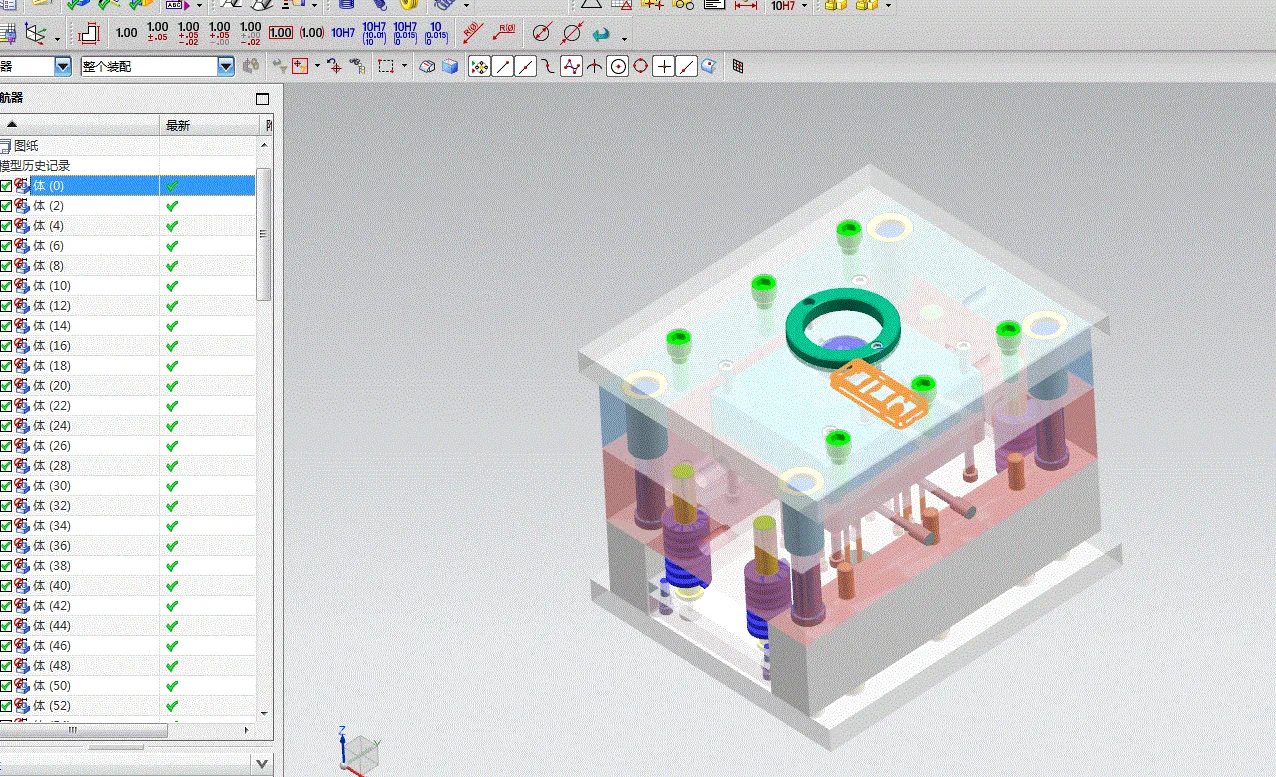Click the navigator panel maximize square button

point(262,99)
